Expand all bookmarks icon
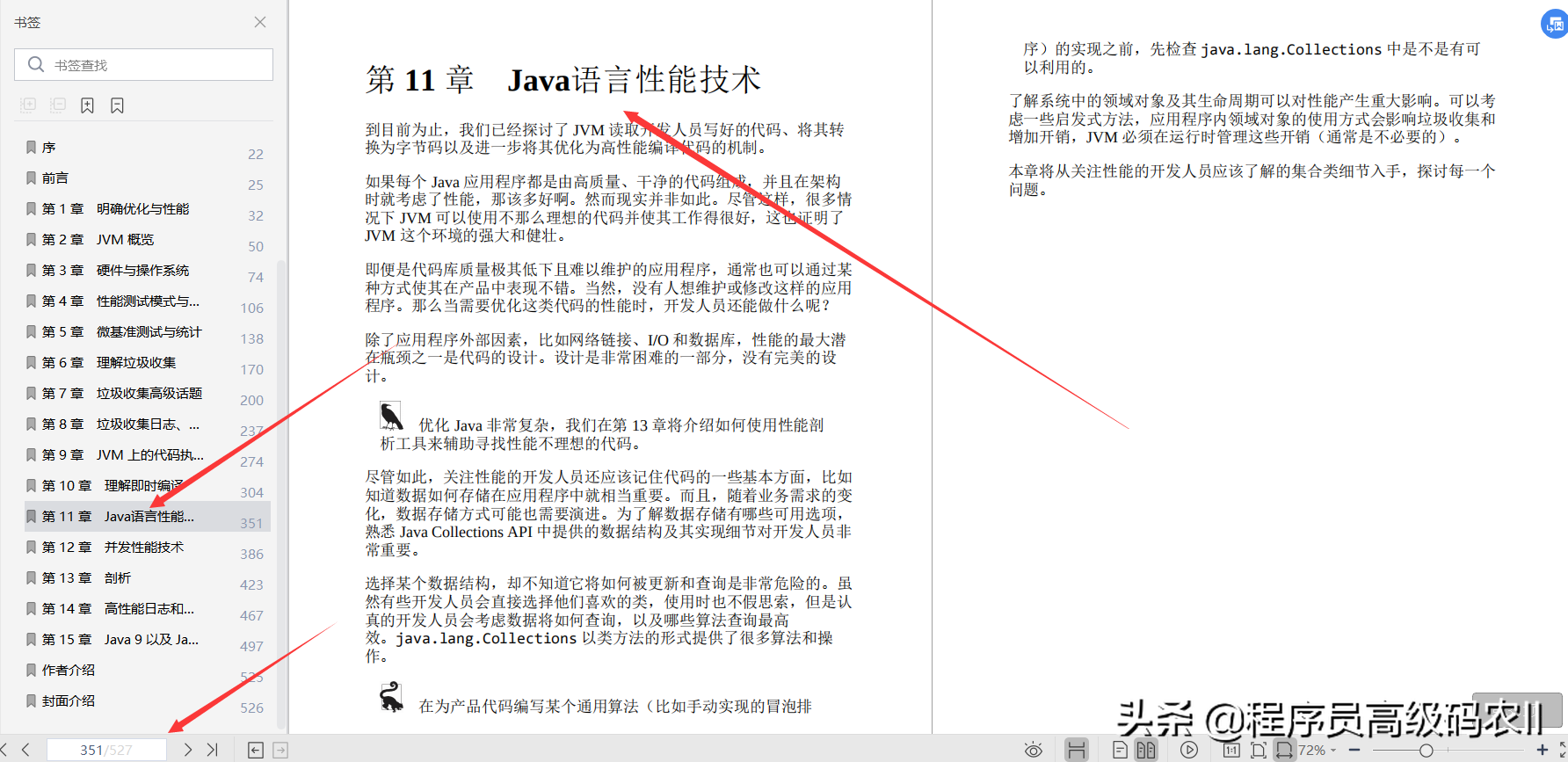 pos(28,105)
